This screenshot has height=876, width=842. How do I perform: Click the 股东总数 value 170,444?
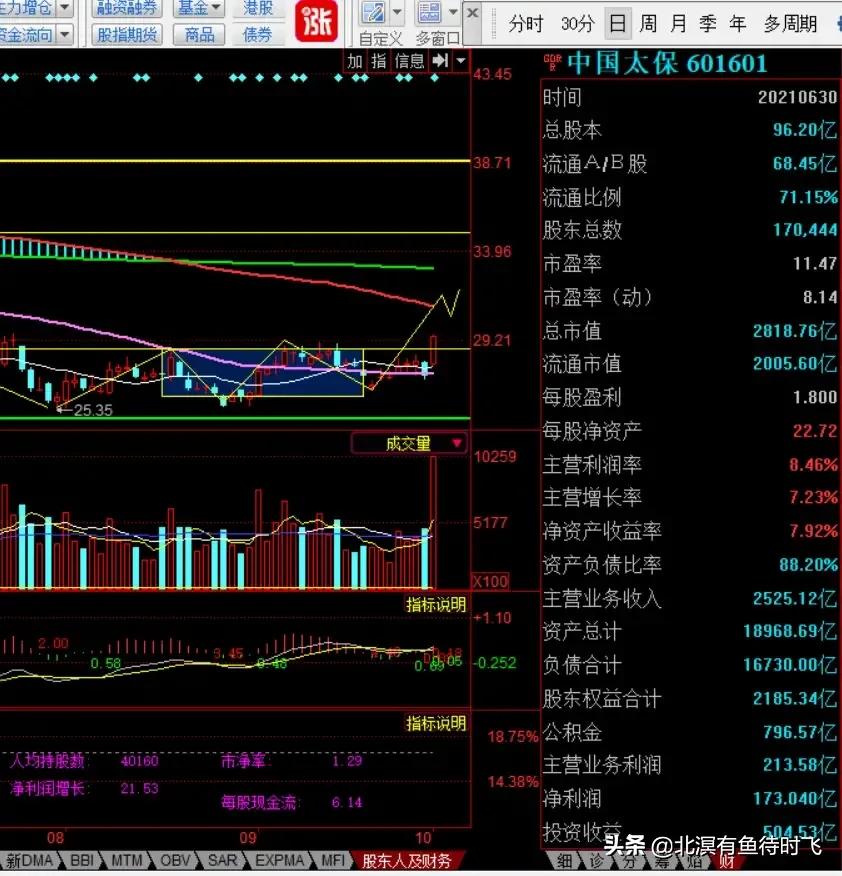(805, 230)
